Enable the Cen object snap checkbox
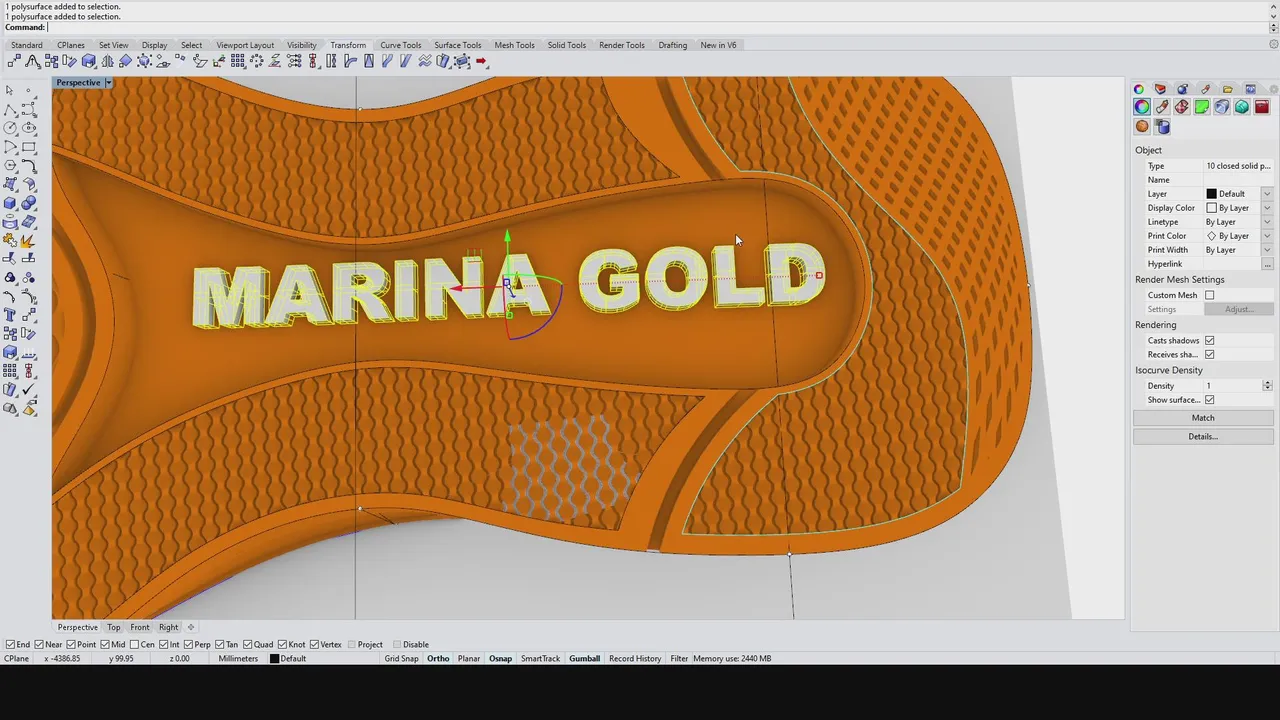Image resolution: width=1280 pixels, height=720 pixels. click(x=135, y=644)
